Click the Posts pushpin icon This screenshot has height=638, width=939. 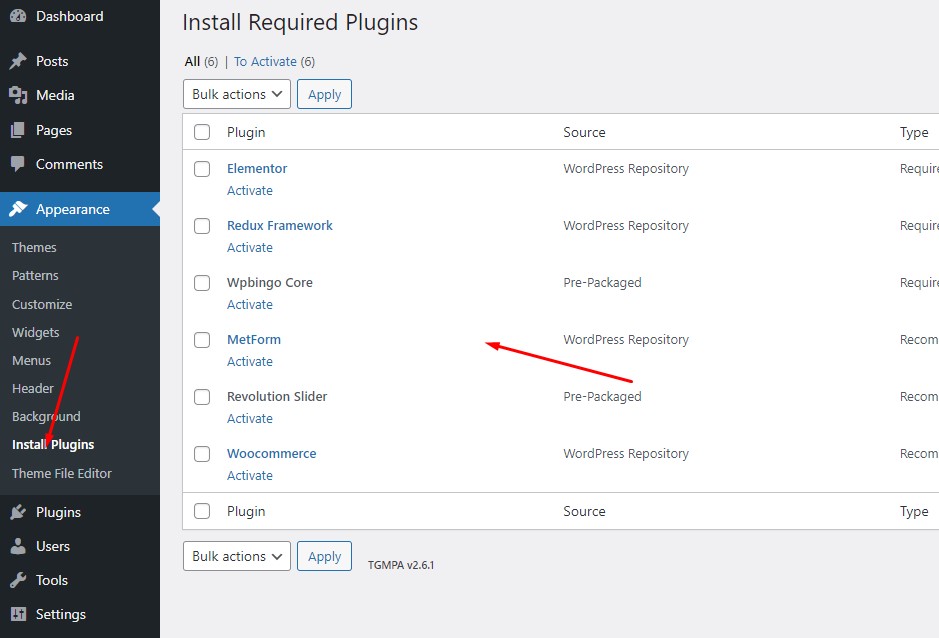click(x=18, y=61)
